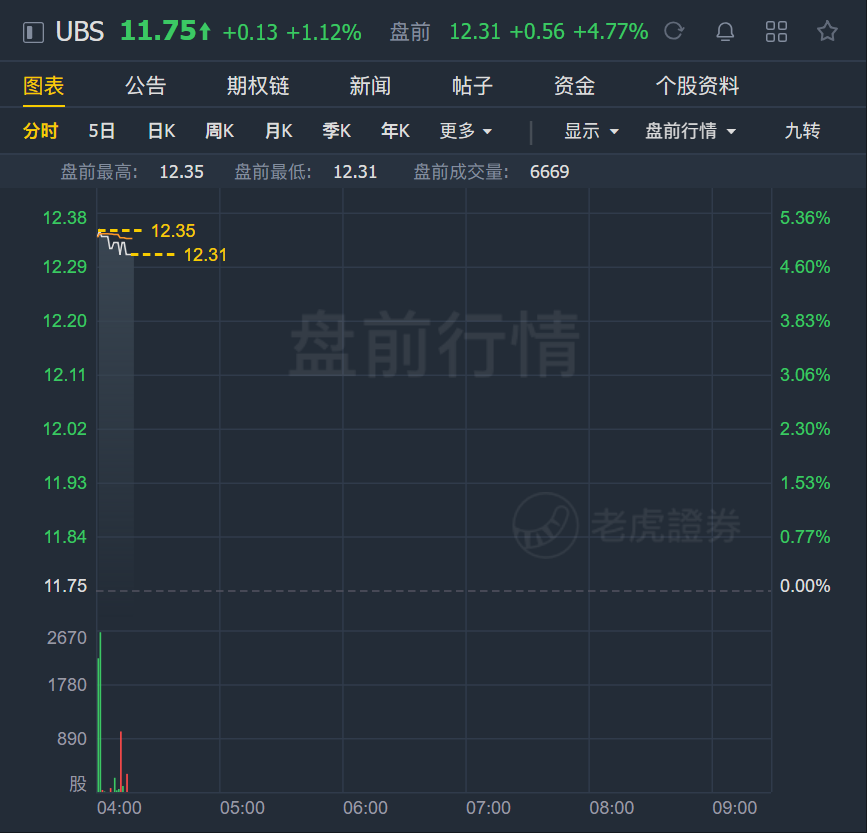Viewport: 867px width, 833px height.
Task: Click the 12.38 price axis label
Action: click(x=65, y=218)
